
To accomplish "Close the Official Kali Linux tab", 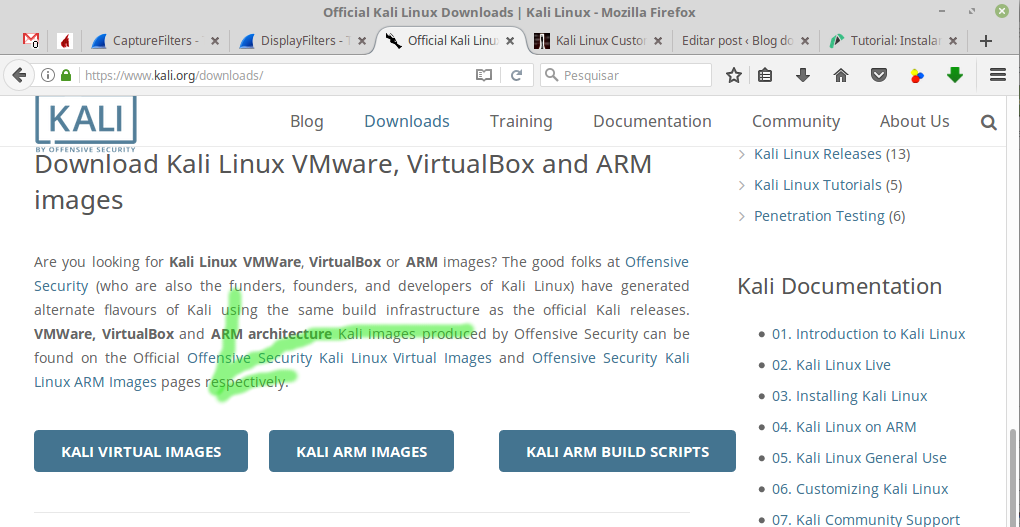I will tap(510, 41).
